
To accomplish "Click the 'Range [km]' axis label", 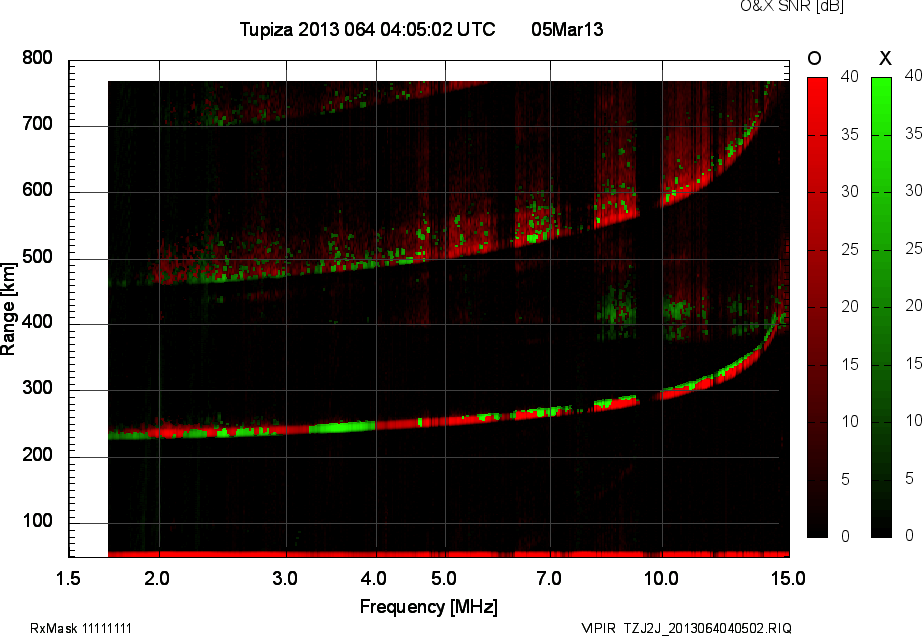I will coord(8,309).
